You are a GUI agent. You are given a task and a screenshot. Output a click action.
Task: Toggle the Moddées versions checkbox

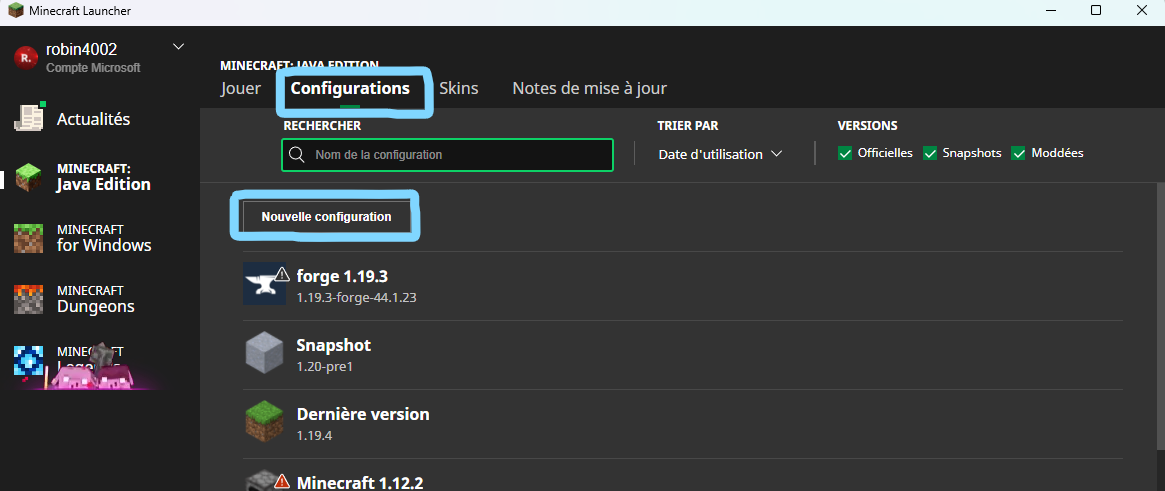pos(1018,153)
